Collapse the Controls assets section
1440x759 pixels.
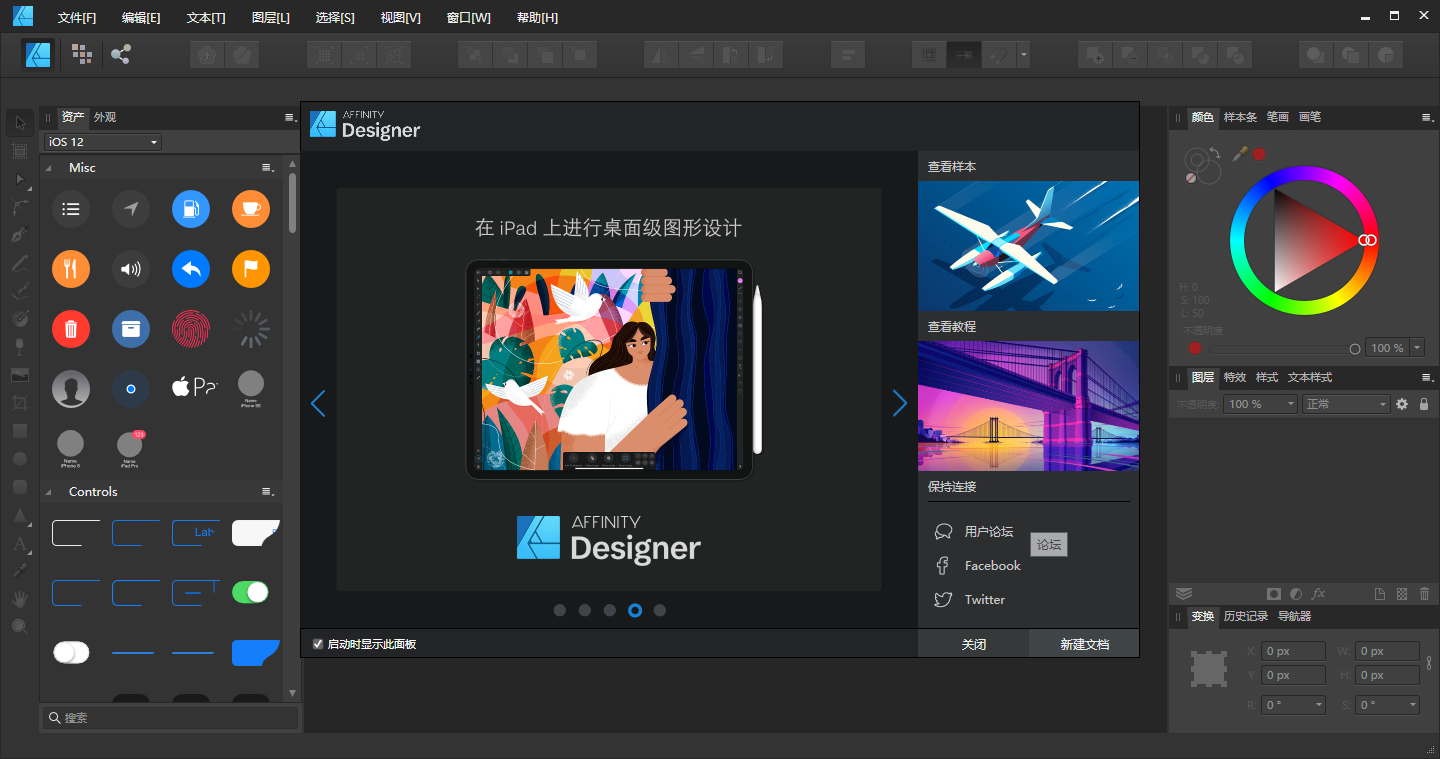point(48,492)
